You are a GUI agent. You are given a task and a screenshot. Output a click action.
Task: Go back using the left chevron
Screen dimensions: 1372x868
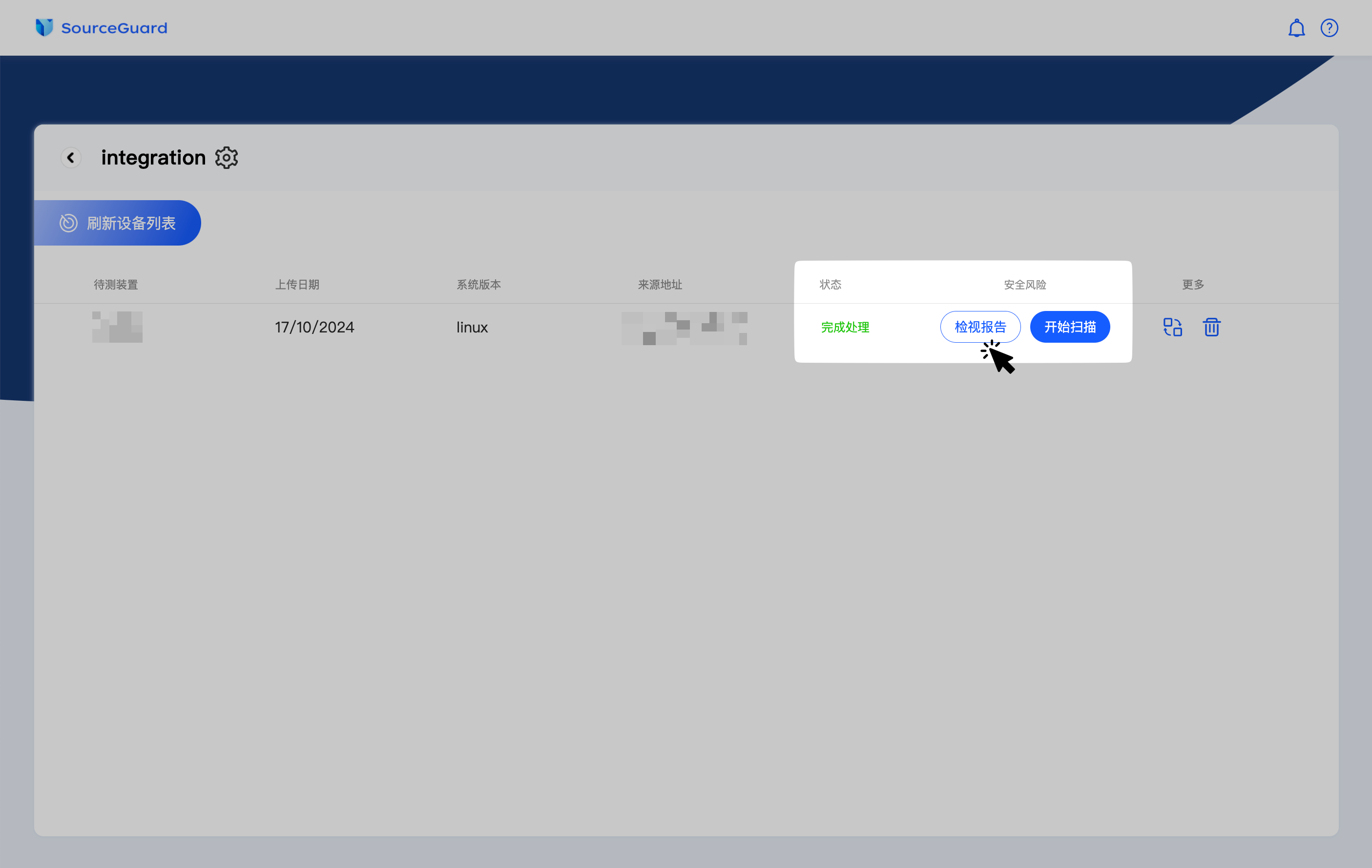71,158
